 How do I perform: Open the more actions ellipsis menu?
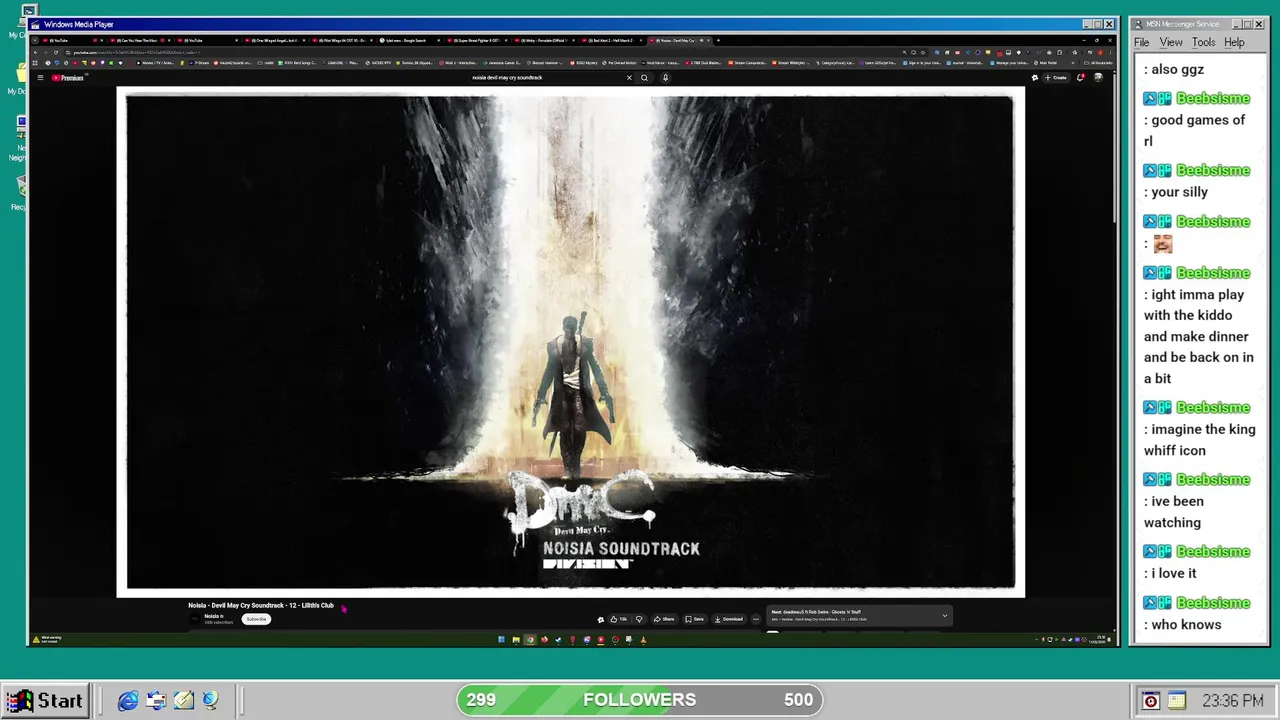pyautogui.click(x=756, y=619)
